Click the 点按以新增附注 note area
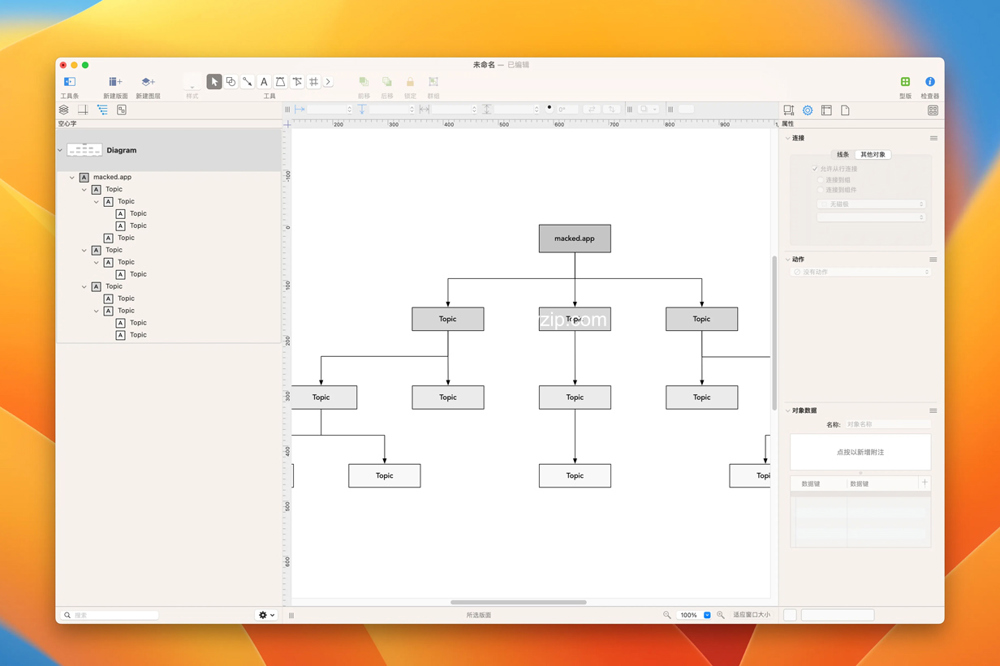Image resolution: width=1000 pixels, height=666 pixels. 860,452
